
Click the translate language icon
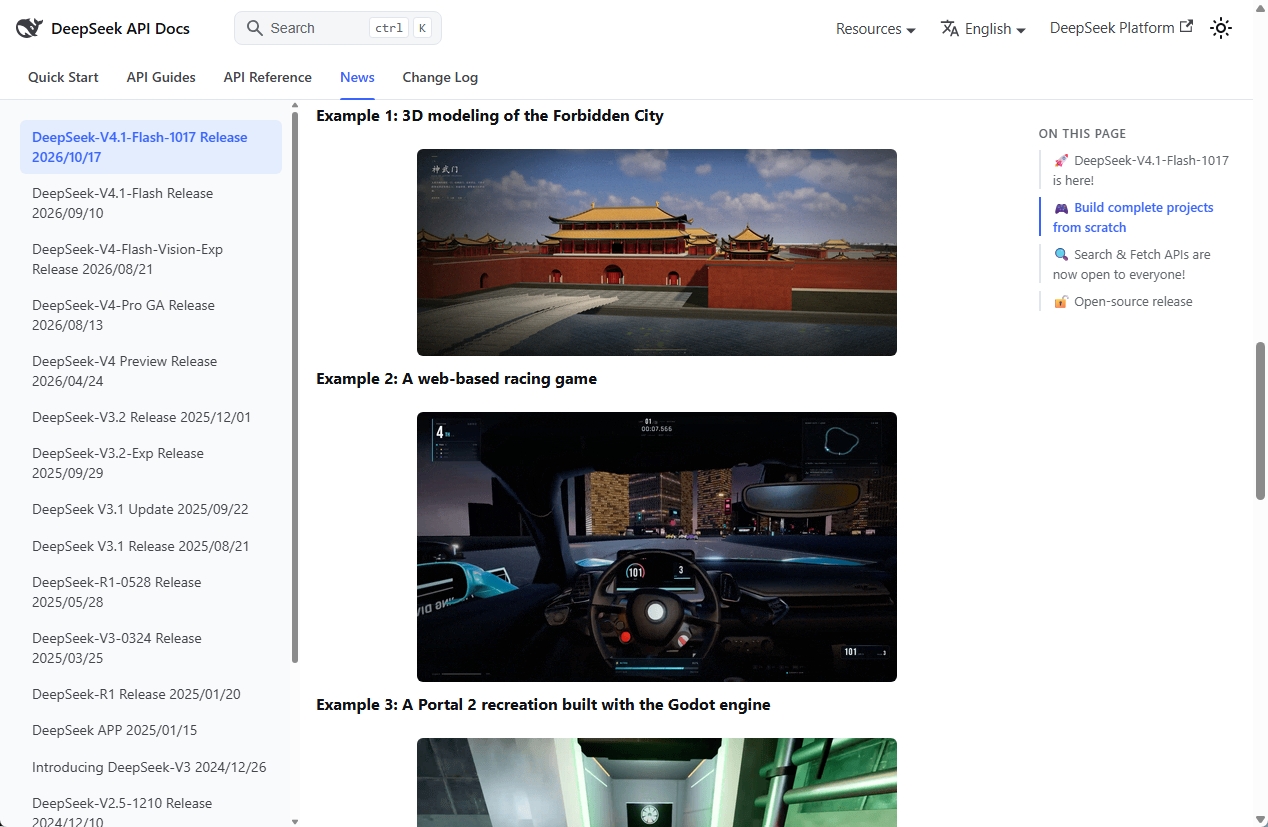(x=950, y=28)
